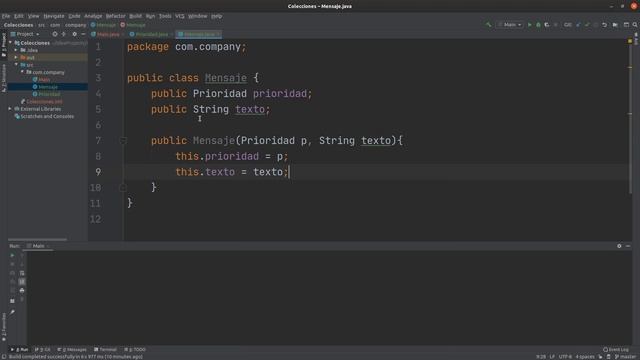Open the VCS menu

coord(180,16)
